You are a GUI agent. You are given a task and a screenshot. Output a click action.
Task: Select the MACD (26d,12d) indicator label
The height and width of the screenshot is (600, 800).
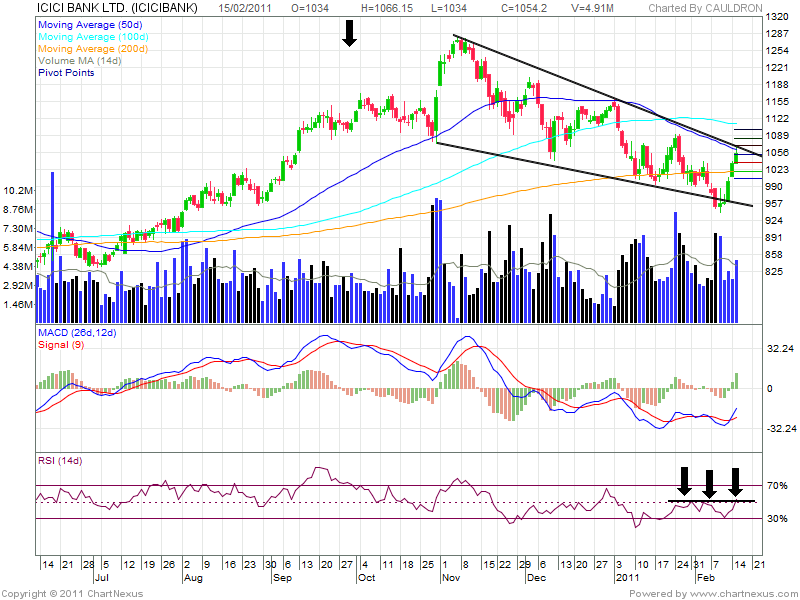click(77, 331)
